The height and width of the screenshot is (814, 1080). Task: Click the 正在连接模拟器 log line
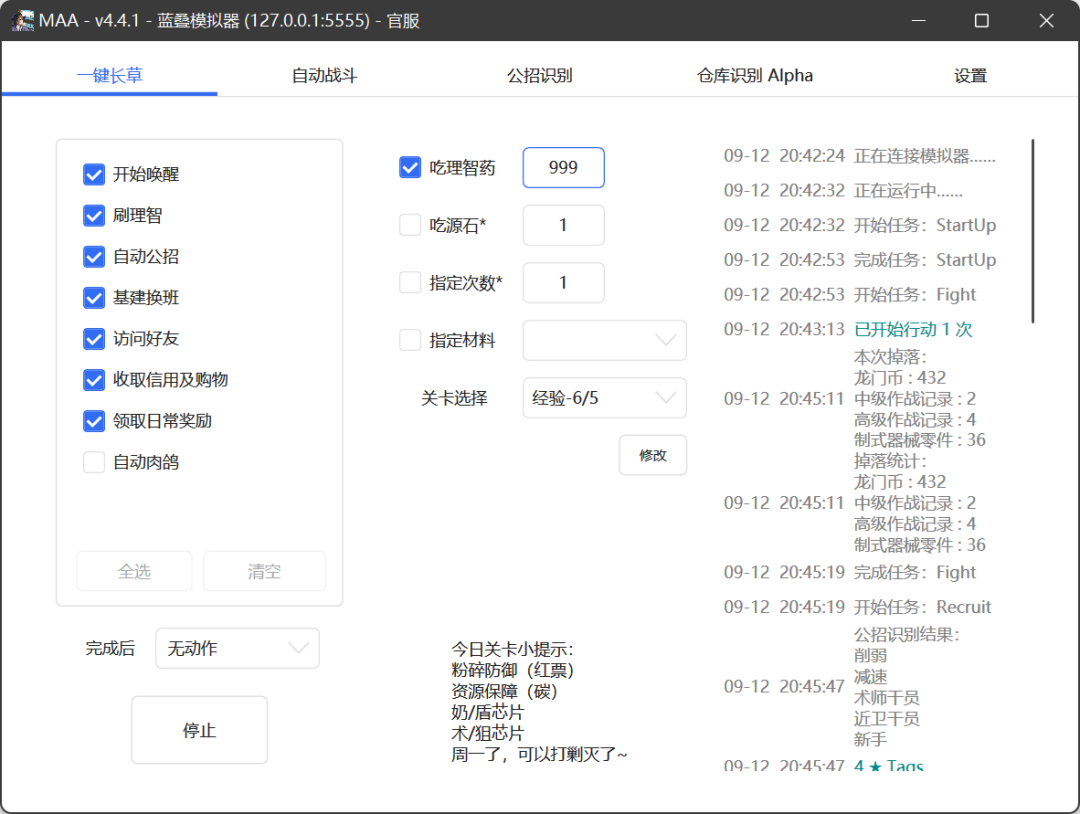(x=924, y=156)
